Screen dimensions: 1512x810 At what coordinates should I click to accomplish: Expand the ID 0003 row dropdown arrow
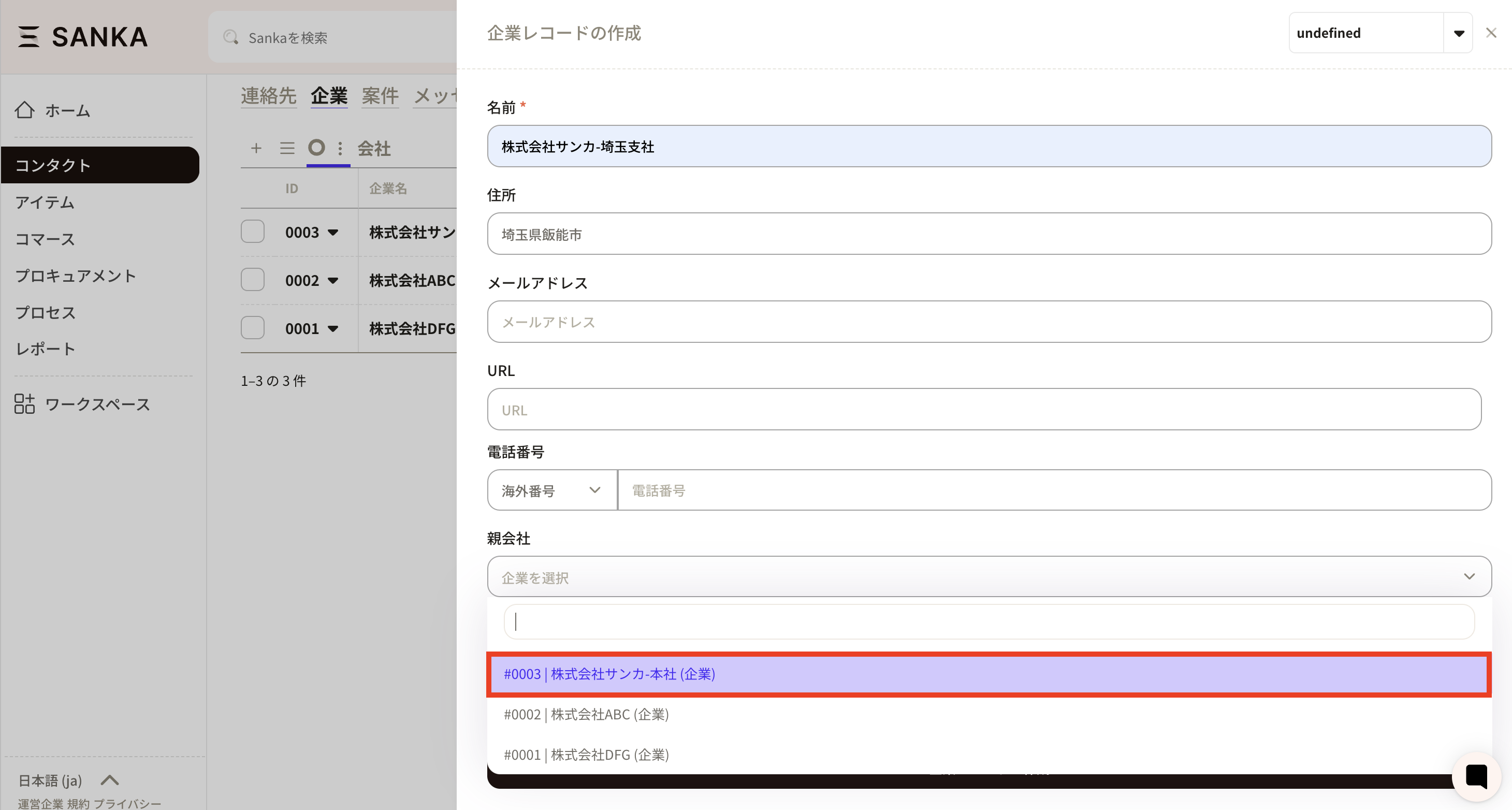coord(333,233)
